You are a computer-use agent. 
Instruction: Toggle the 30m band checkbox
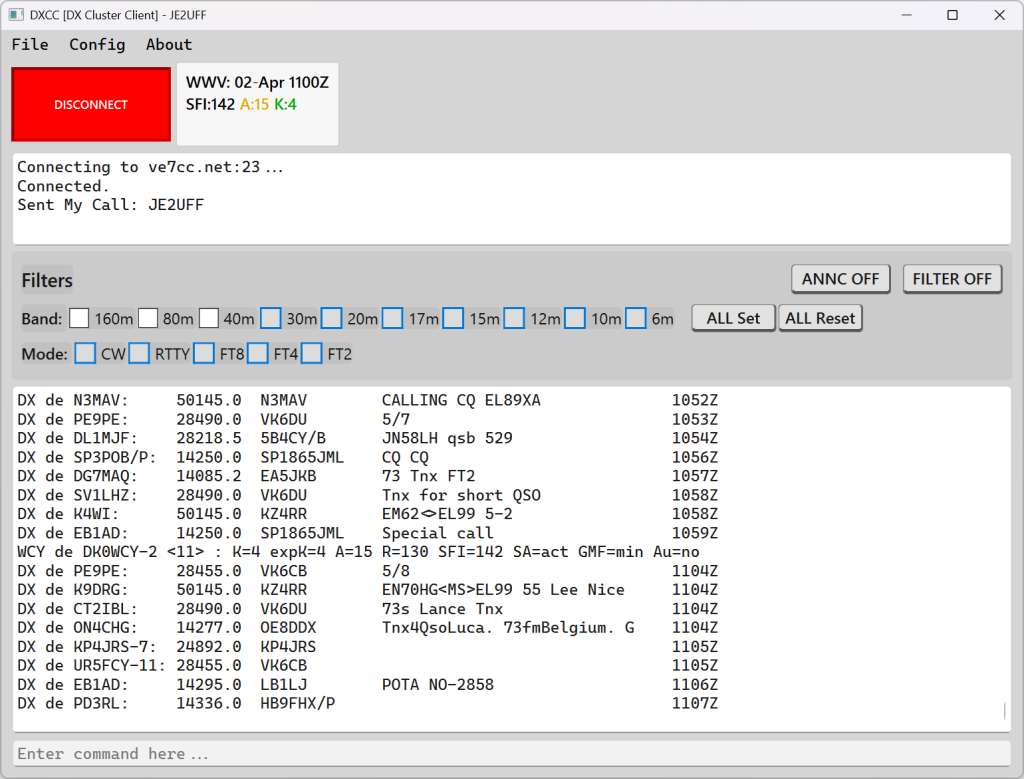pyautogui.click(x=270, y=317)
